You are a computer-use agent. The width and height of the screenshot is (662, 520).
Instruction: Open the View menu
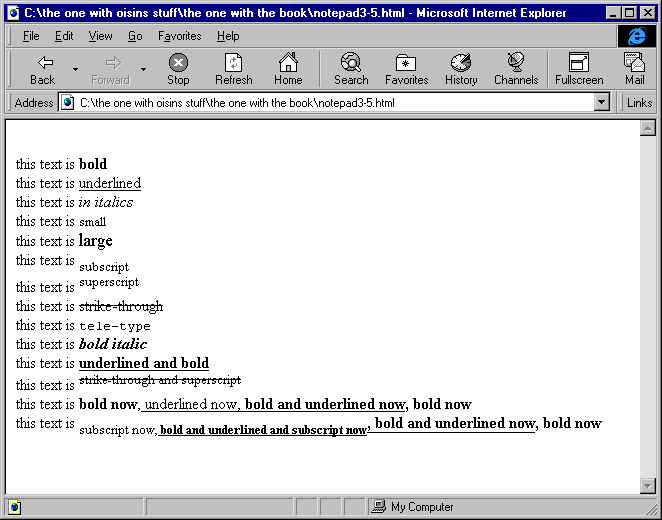(100, 36)
